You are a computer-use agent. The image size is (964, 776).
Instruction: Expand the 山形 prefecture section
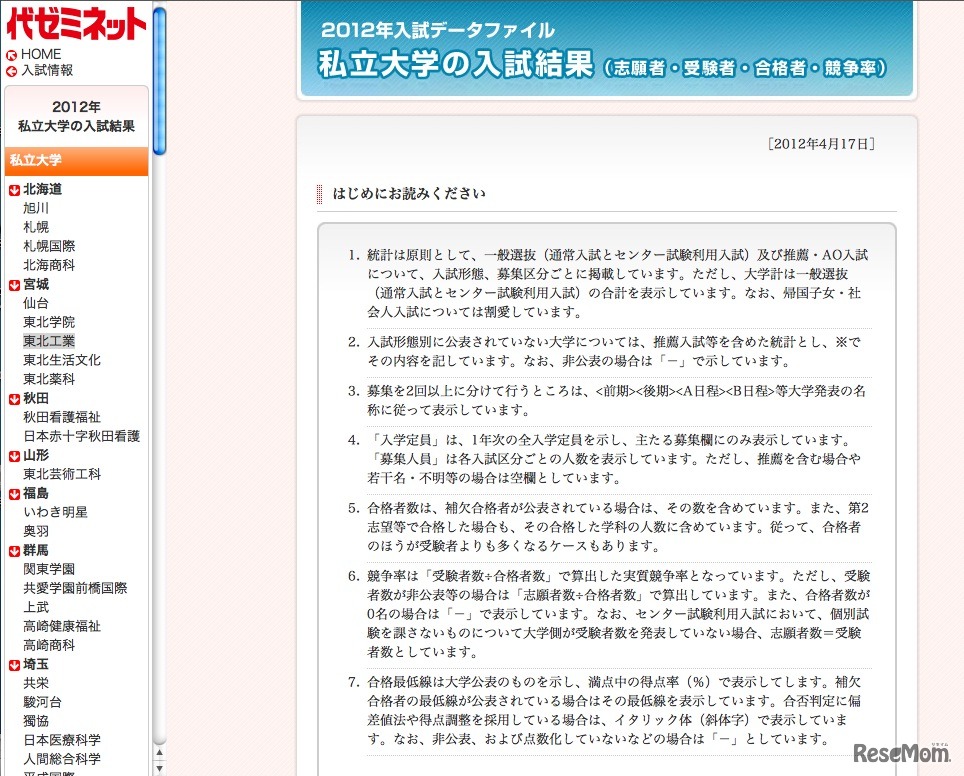(35, 456)
